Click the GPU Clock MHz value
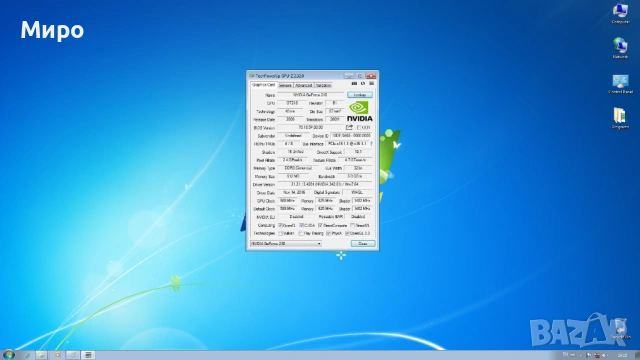The height and width of the screenshot is (360, 640). [288, 200]
